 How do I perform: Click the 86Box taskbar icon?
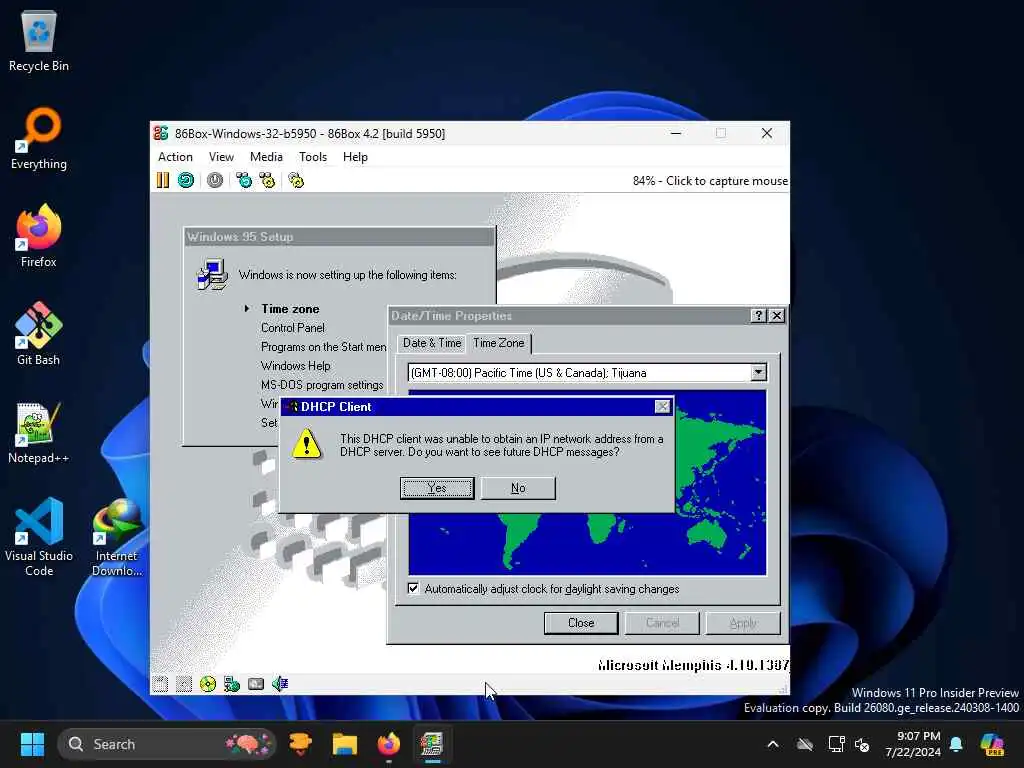(432, 744)
